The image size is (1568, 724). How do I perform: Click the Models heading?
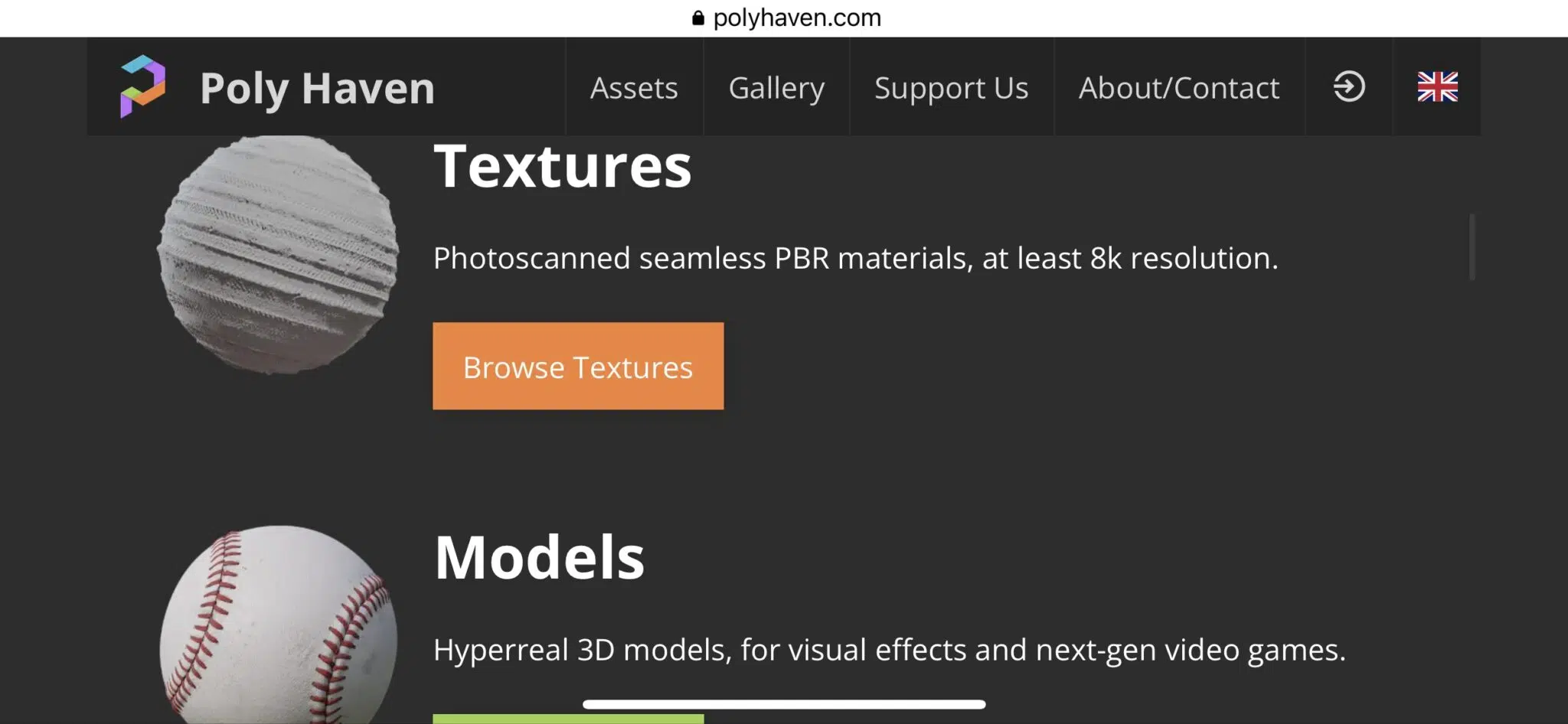tap(539, 557)
